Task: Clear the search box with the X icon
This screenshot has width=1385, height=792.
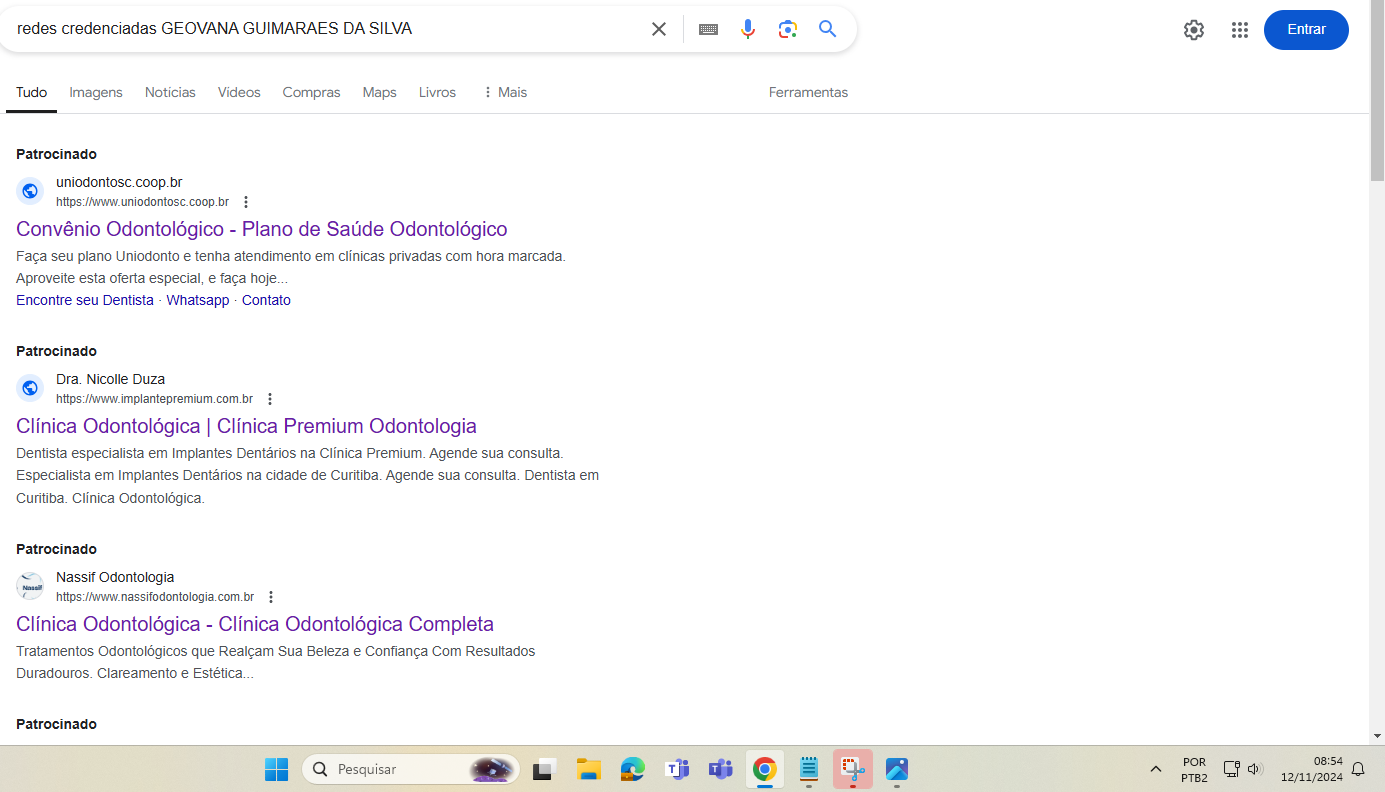Action: 659,29
